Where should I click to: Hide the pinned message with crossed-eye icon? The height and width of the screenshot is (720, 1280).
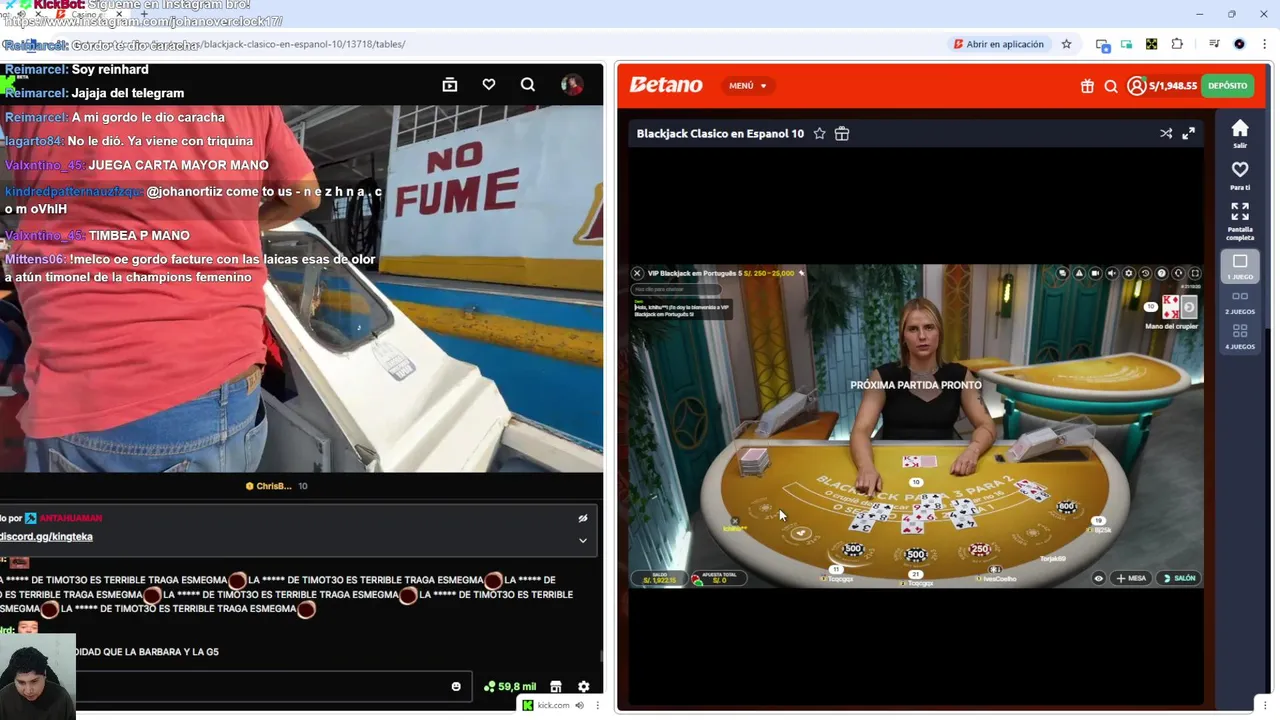coord(583,518)
